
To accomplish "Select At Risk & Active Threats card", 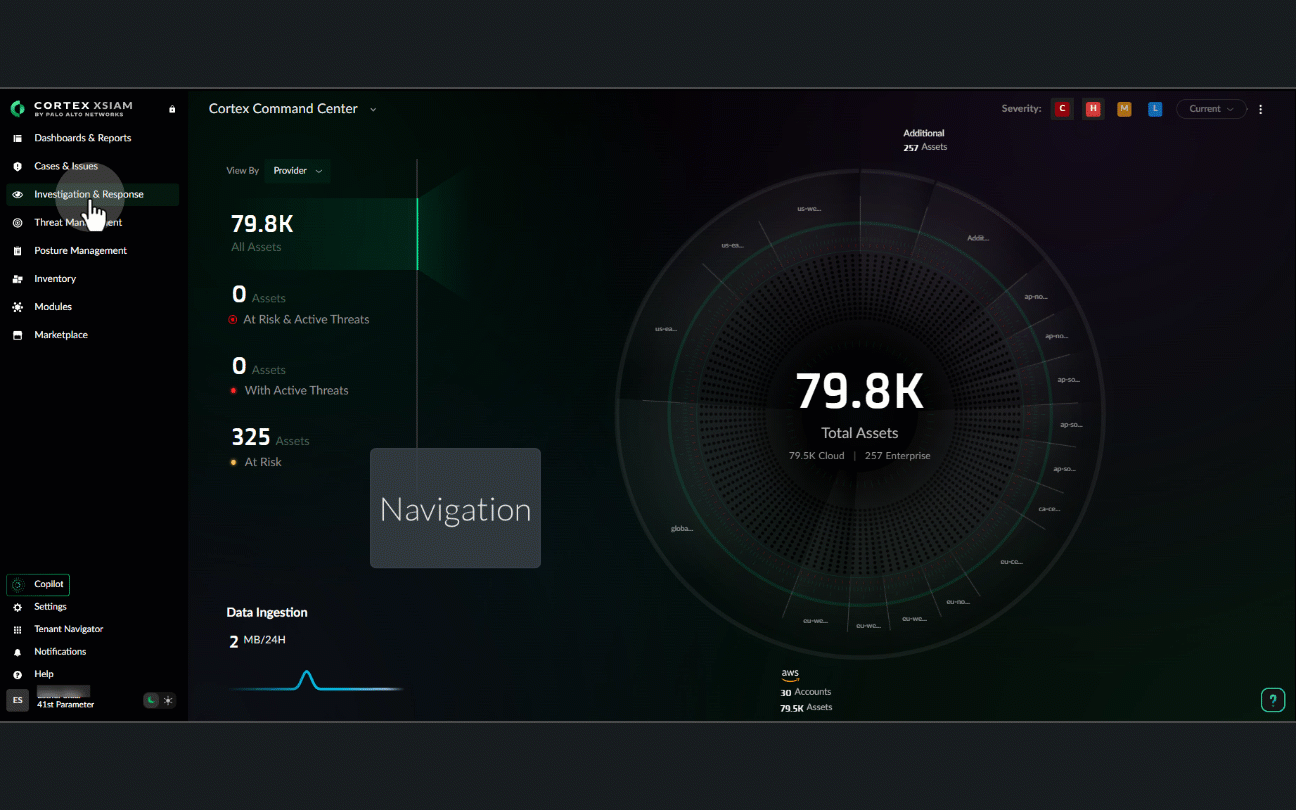I will [300, 306].
